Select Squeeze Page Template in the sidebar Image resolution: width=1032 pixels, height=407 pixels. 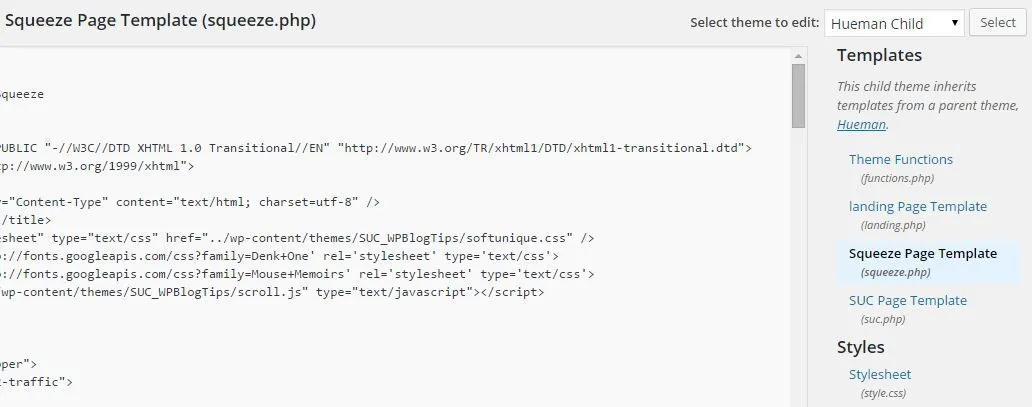click(923, 254)
